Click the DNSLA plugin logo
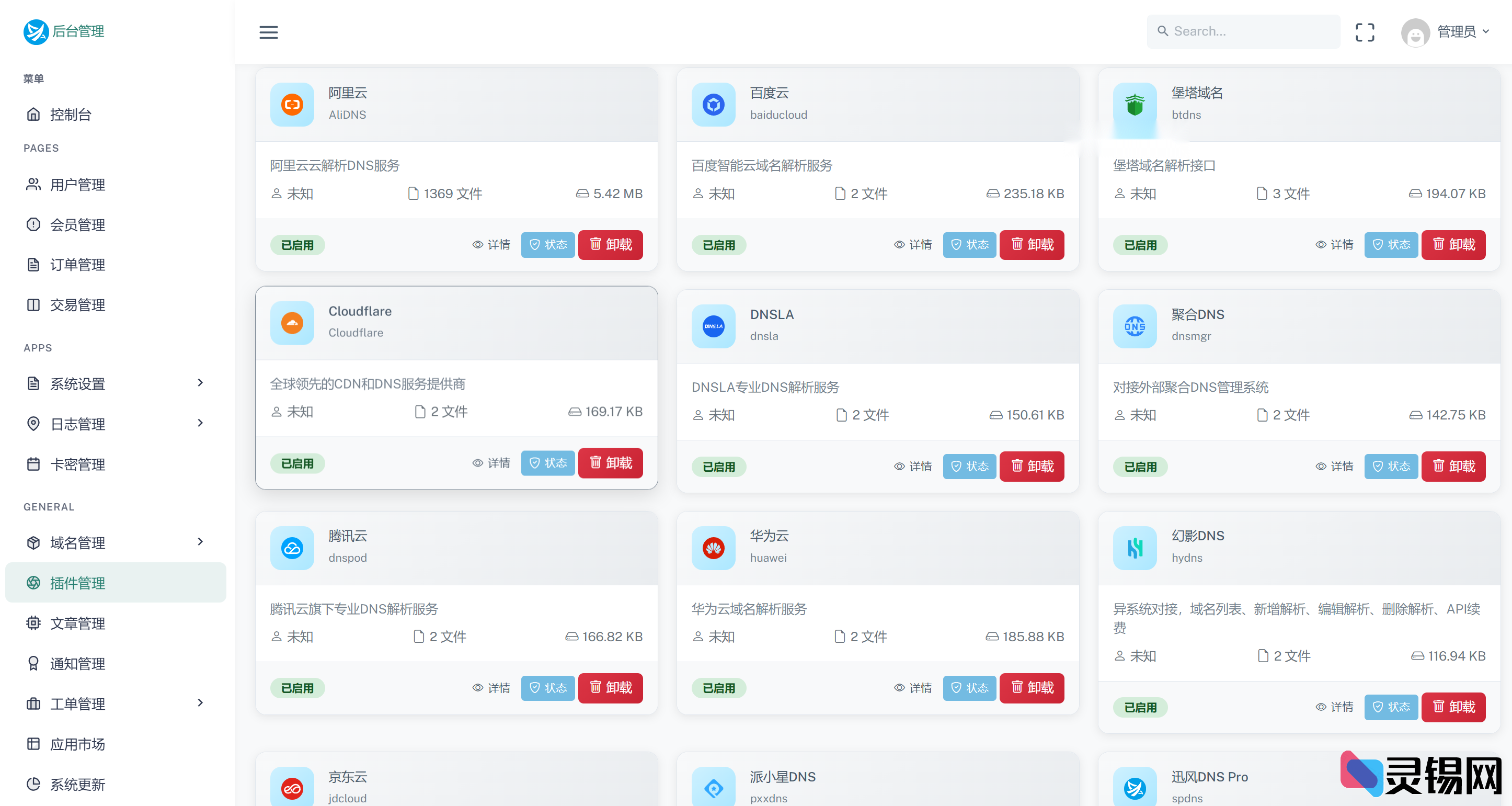The image size is (1512, 806). (713, 326)
